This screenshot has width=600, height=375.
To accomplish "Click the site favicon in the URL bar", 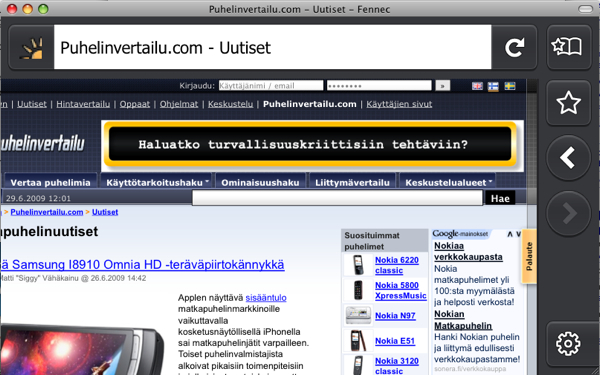I will click(x=32, y=48).
